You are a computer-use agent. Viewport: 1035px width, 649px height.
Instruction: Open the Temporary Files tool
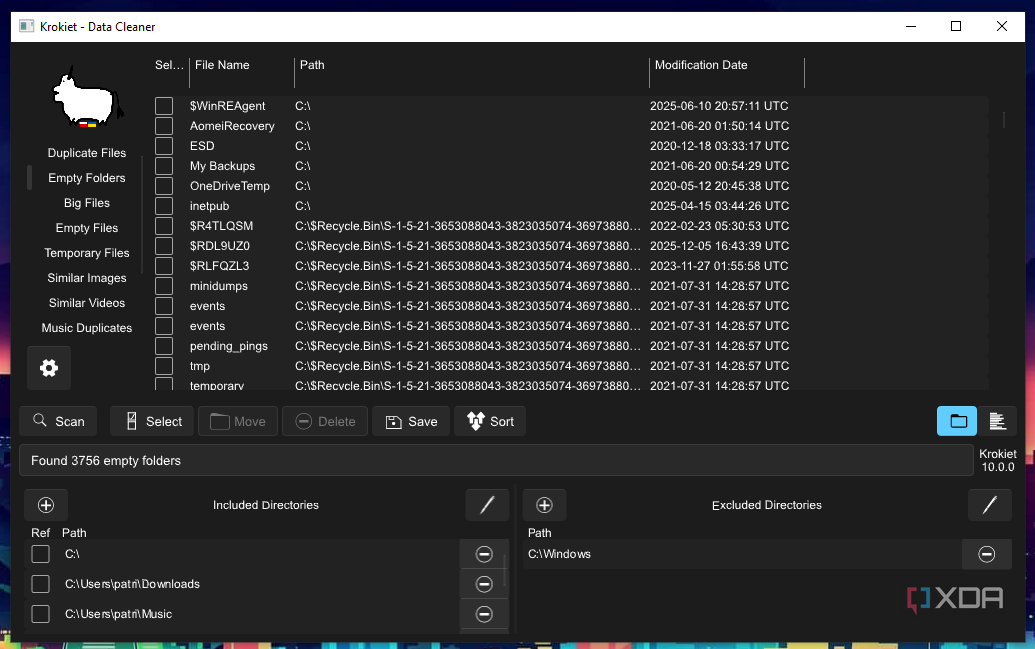pos(86,253)
